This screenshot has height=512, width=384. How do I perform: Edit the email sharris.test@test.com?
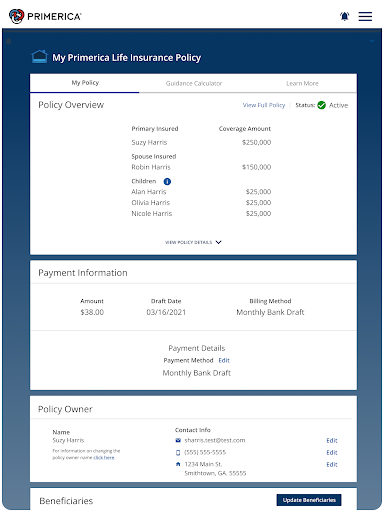(332, 440)
